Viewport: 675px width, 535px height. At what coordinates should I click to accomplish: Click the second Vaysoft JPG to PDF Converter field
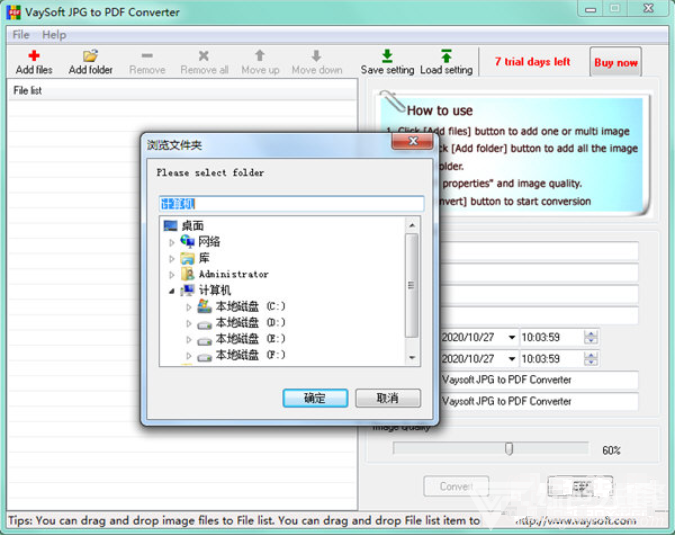point(539,402)
